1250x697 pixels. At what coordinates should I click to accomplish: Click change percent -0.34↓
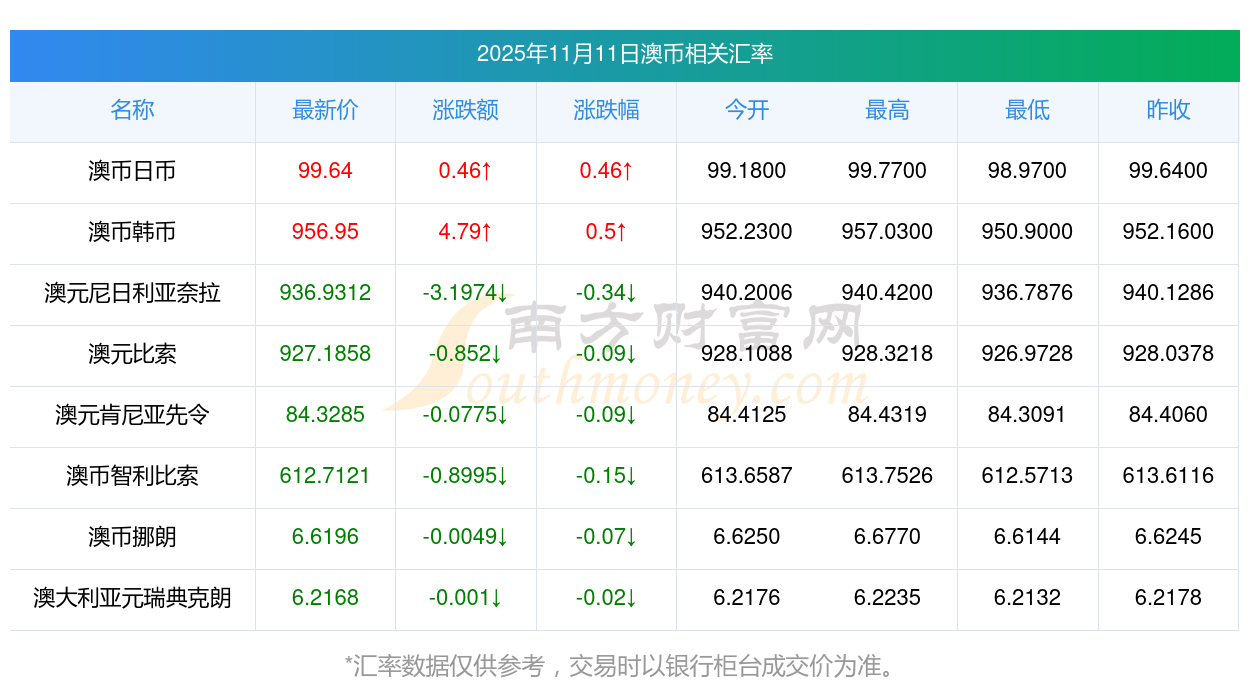[606, 293]
